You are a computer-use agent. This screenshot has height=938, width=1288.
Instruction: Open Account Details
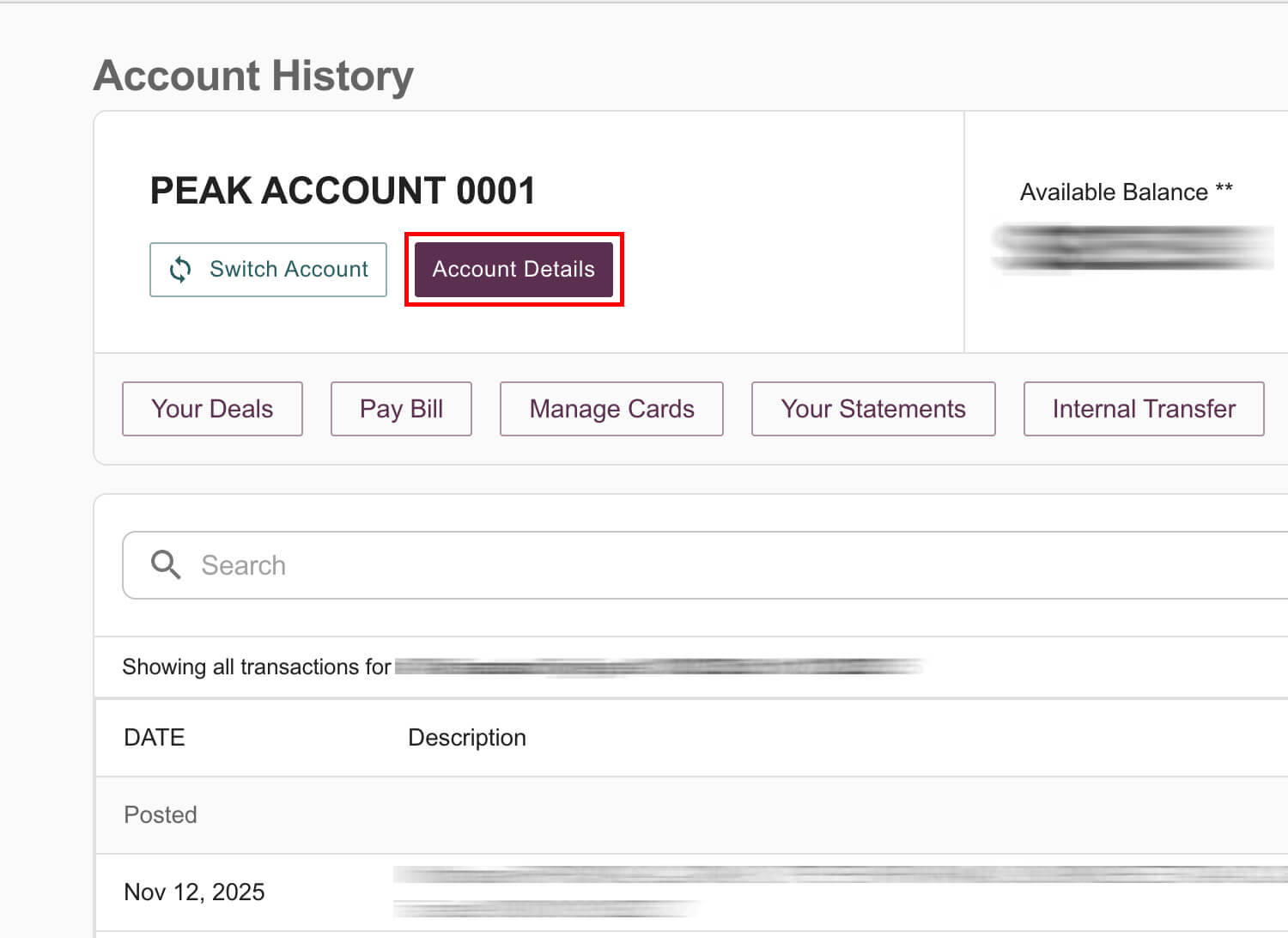(513, 269)
